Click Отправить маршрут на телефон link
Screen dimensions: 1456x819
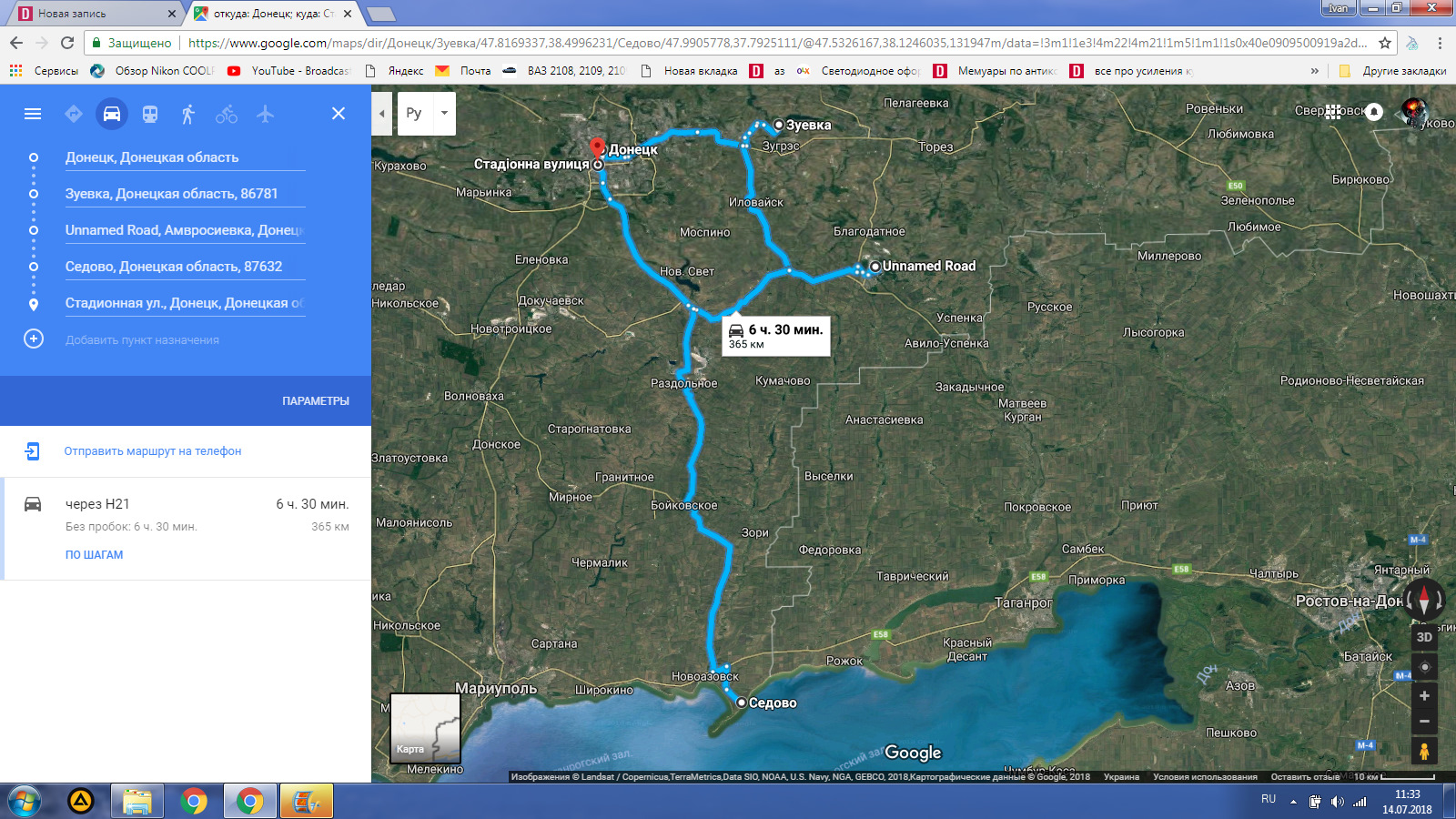pos(153,451)
